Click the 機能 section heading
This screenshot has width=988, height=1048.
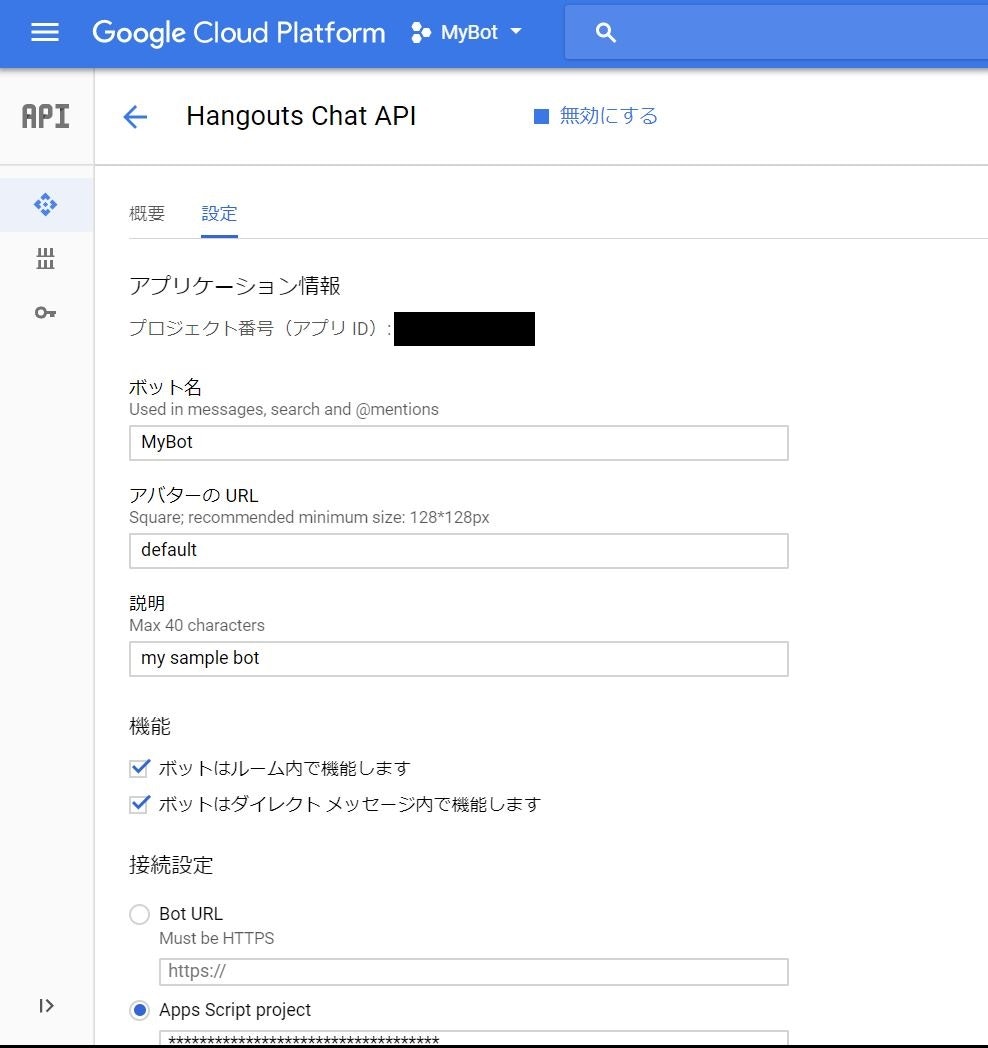click(x=150, y=726)
